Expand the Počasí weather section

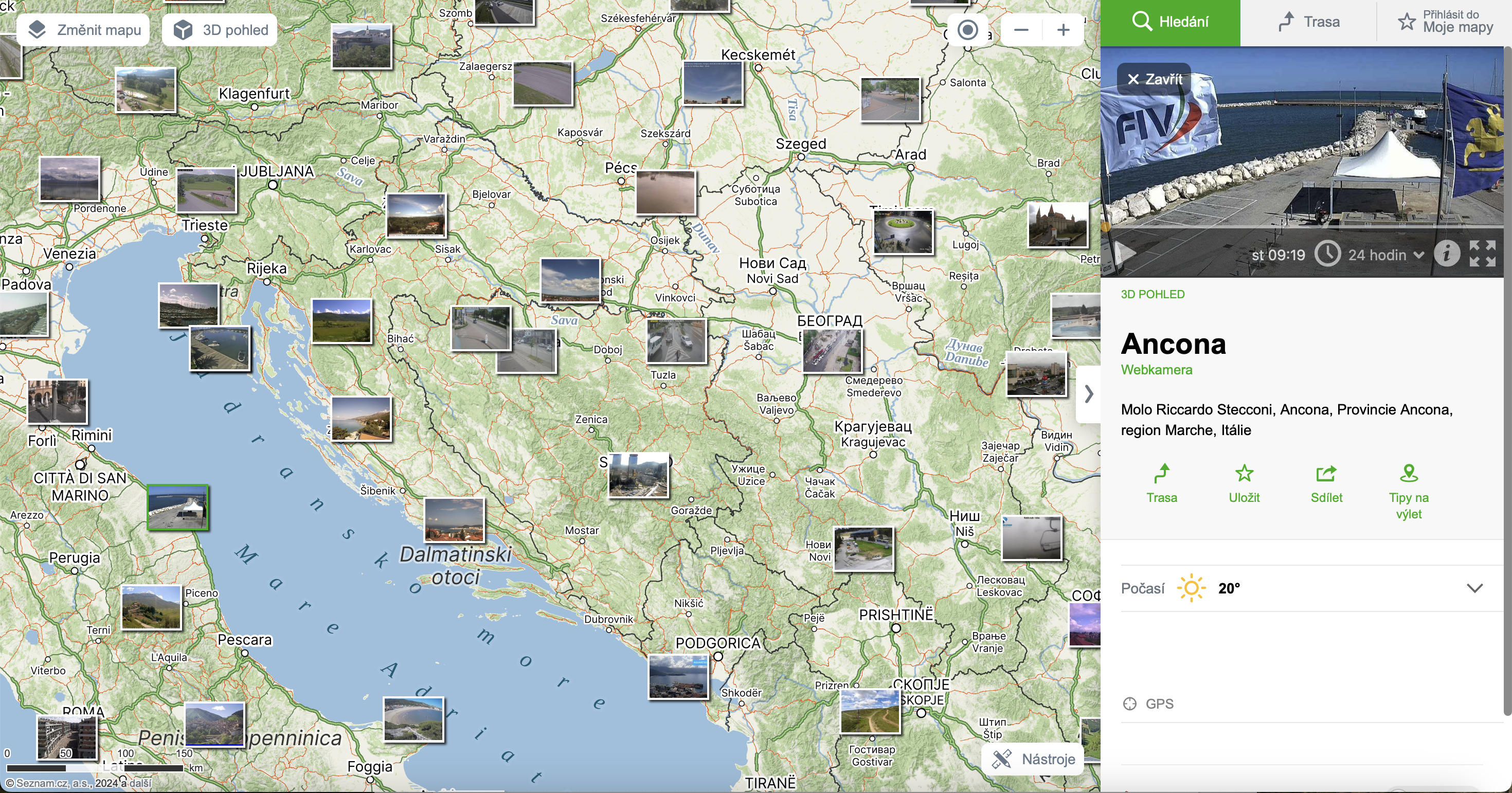(x=1474, y=588)
